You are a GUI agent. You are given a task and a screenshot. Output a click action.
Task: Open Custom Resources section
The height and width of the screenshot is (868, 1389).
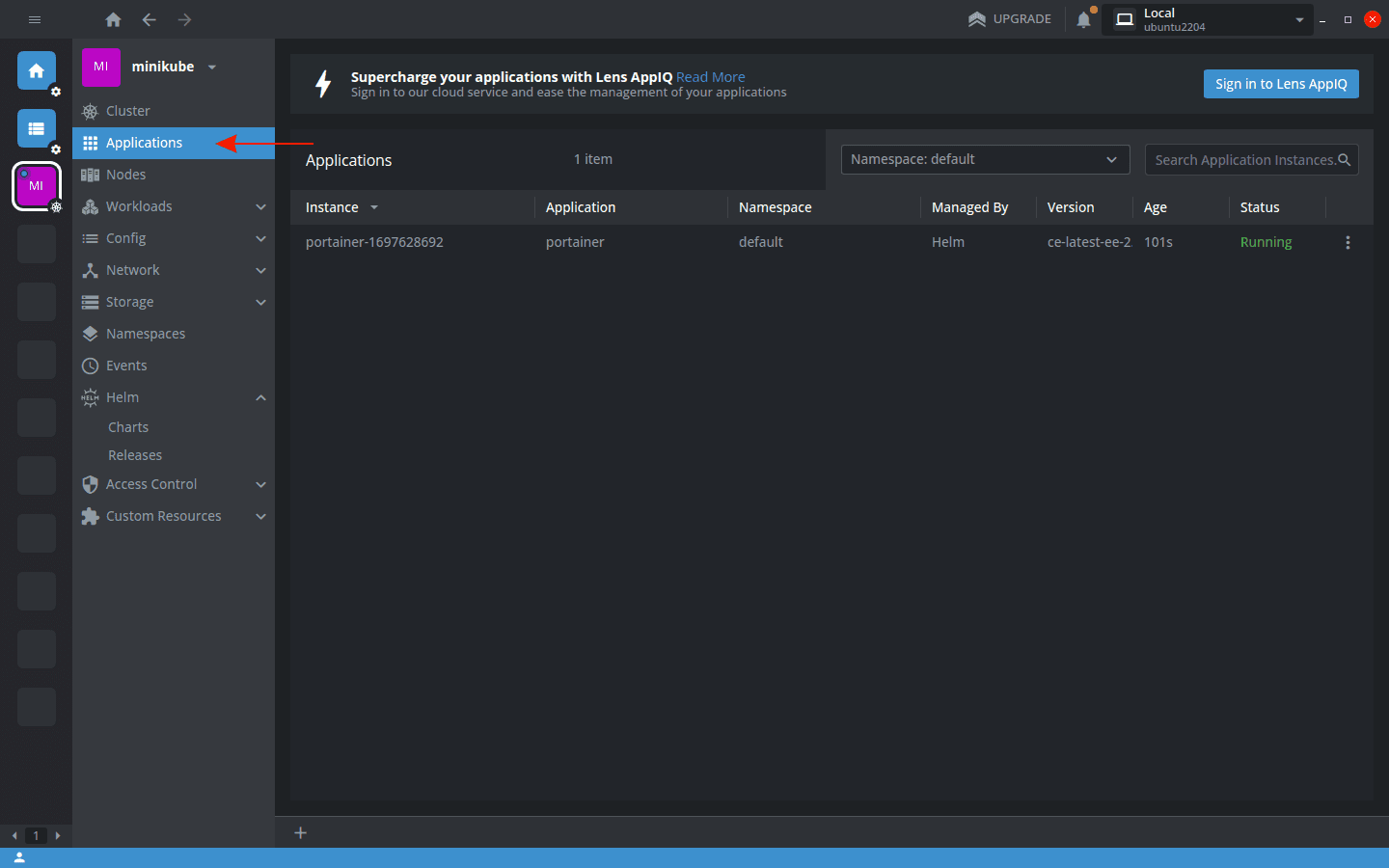(x=174, y=516)
